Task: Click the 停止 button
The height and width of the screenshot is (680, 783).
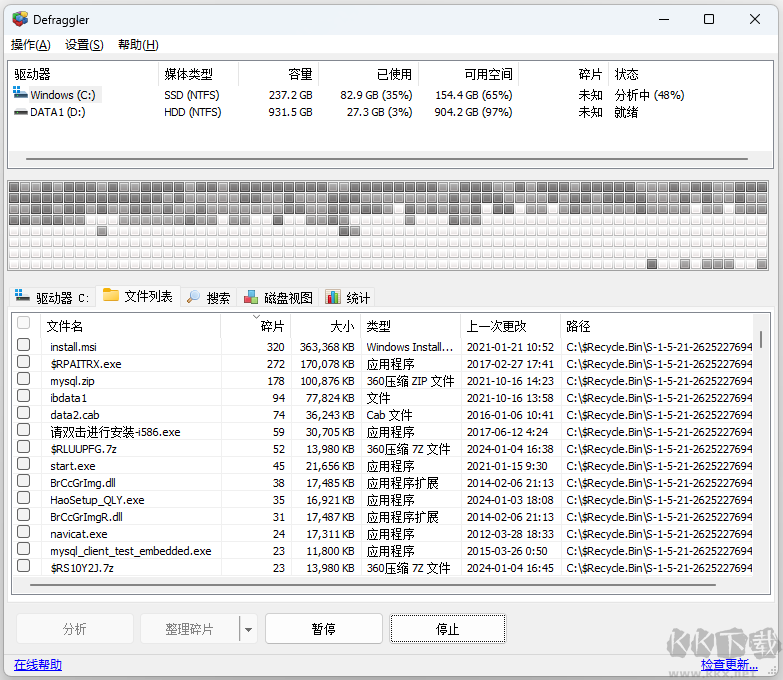Action: (447, 629)
